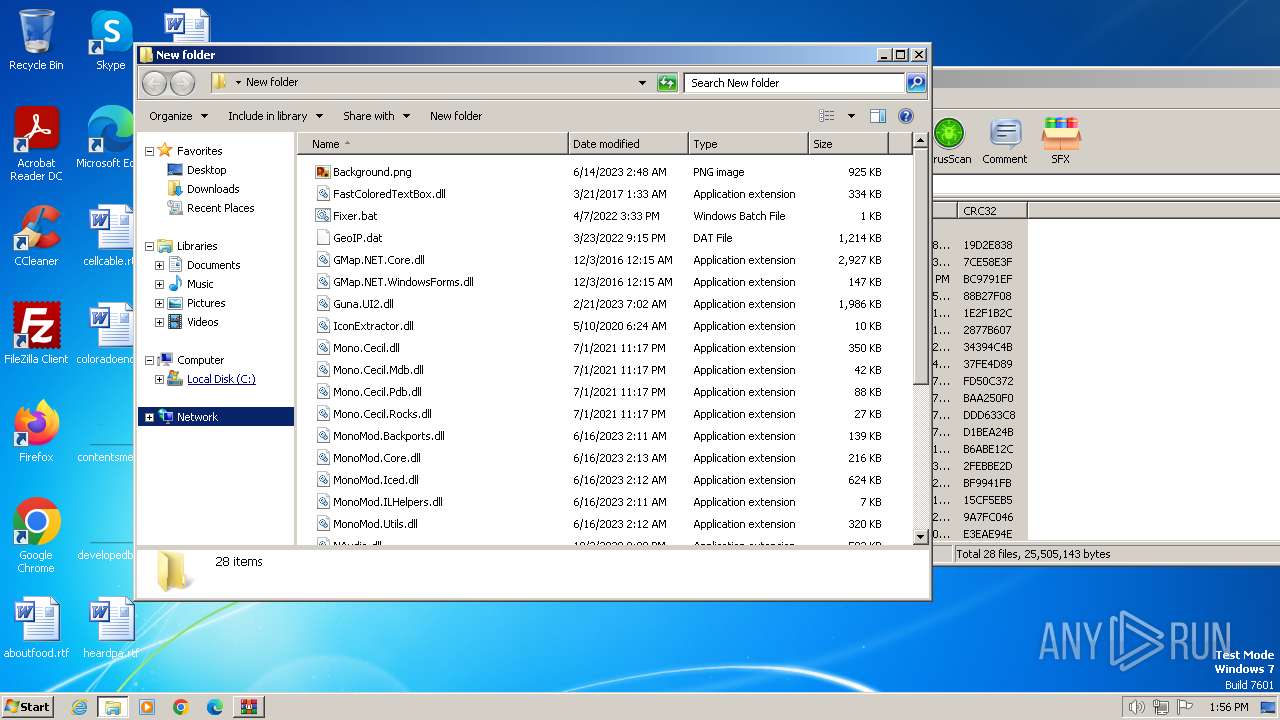Viewport: 1280px width, 720px height.
Task: Launch Internet Explorer from the taskbar
Action: (79, 707)
